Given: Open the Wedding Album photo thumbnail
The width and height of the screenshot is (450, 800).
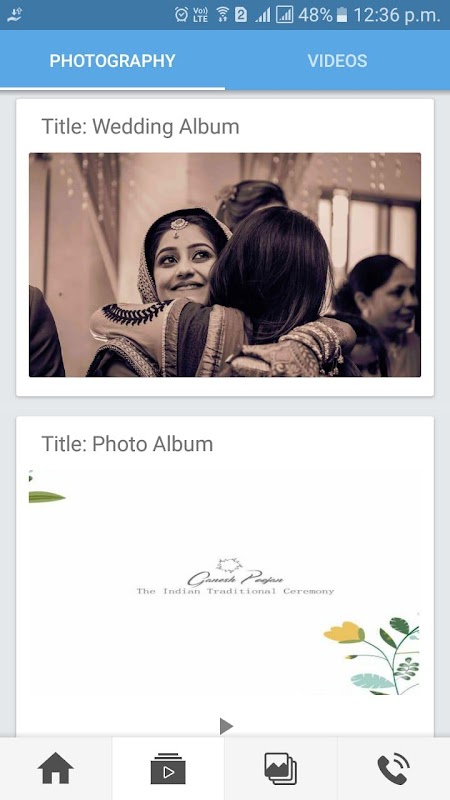Looking at the screenshot, I should pos(225,265).
